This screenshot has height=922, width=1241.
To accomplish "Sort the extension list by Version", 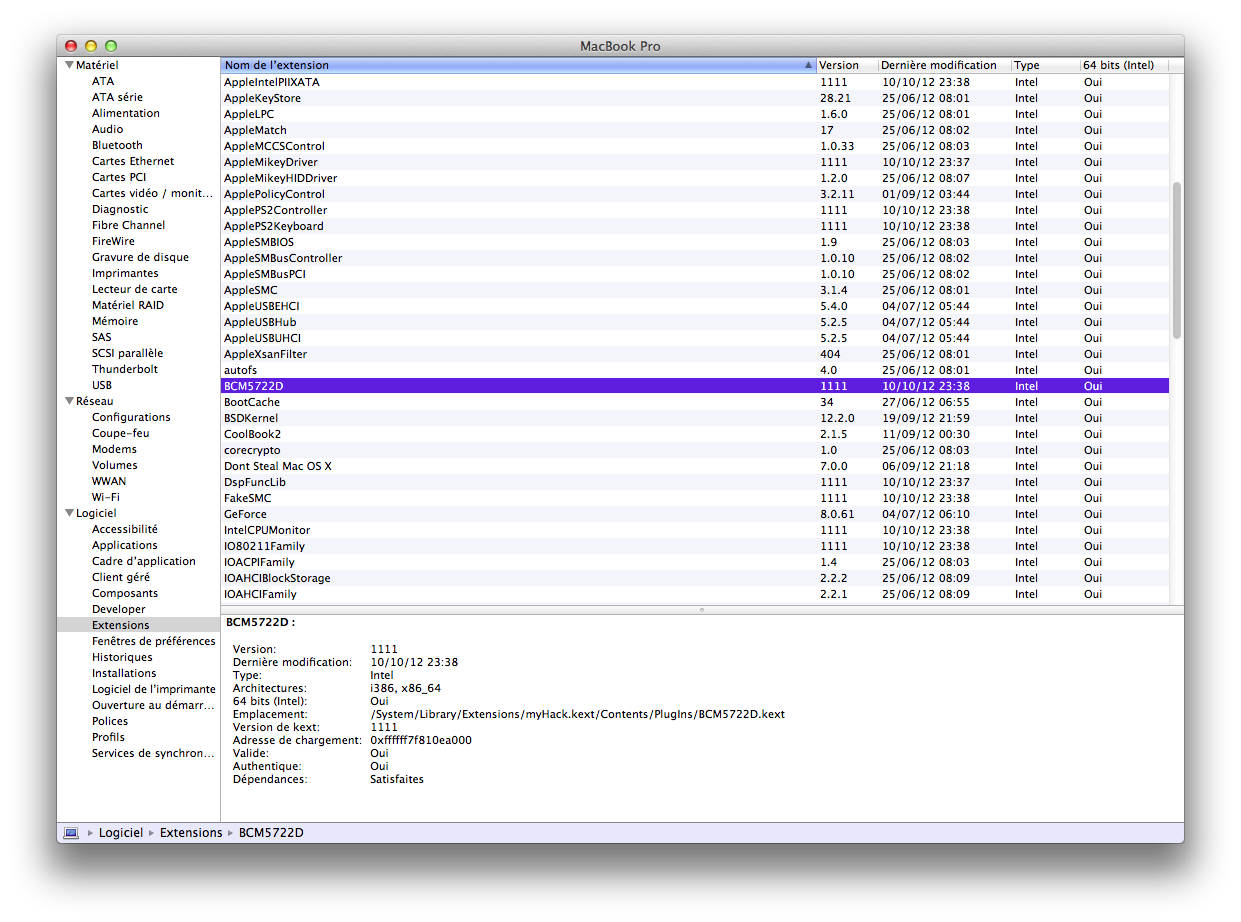I will pos(840,64).
